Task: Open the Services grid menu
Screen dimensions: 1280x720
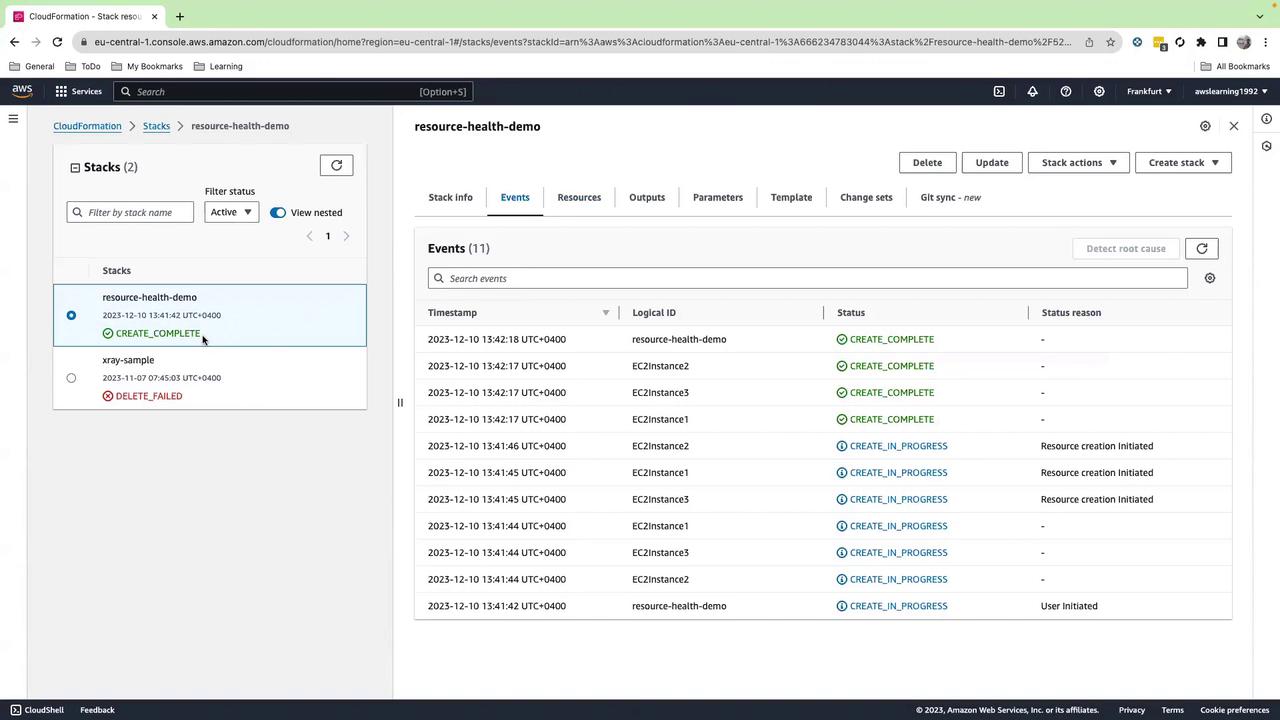Action: click(x=78, y=91)
